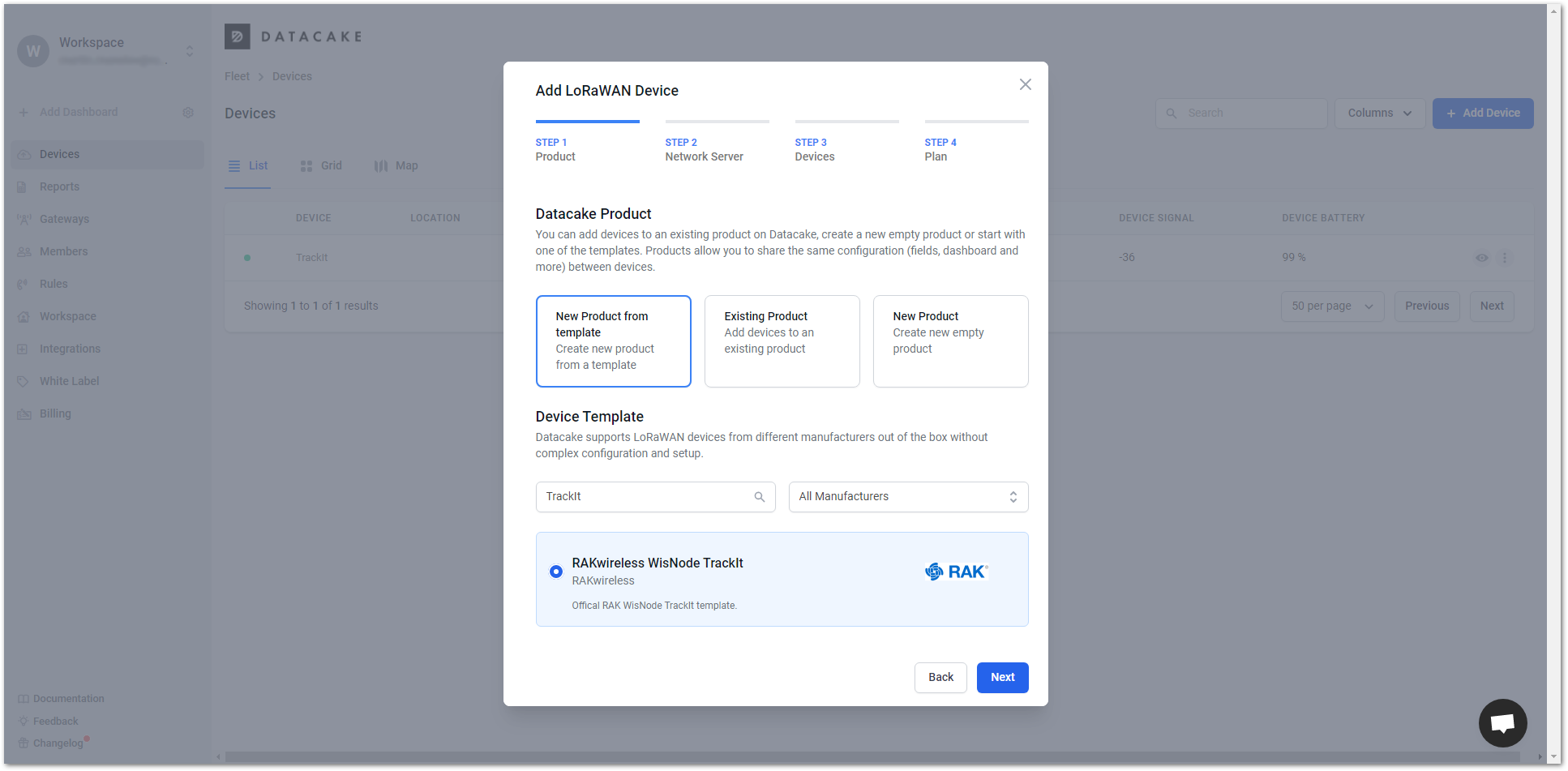Expand the 50 per page selector

[1331, 306]
